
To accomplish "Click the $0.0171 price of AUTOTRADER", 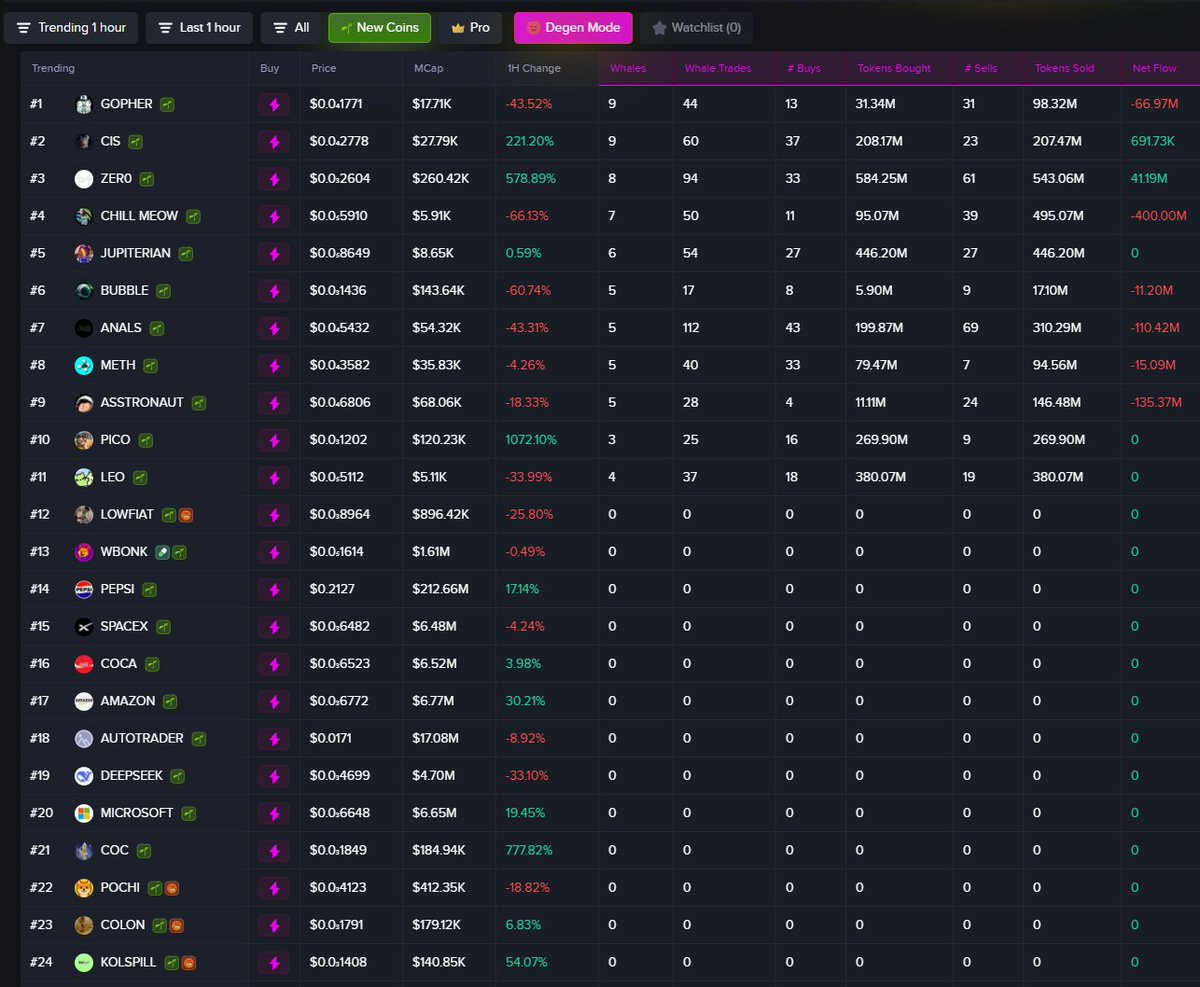I will click(331, 738).
